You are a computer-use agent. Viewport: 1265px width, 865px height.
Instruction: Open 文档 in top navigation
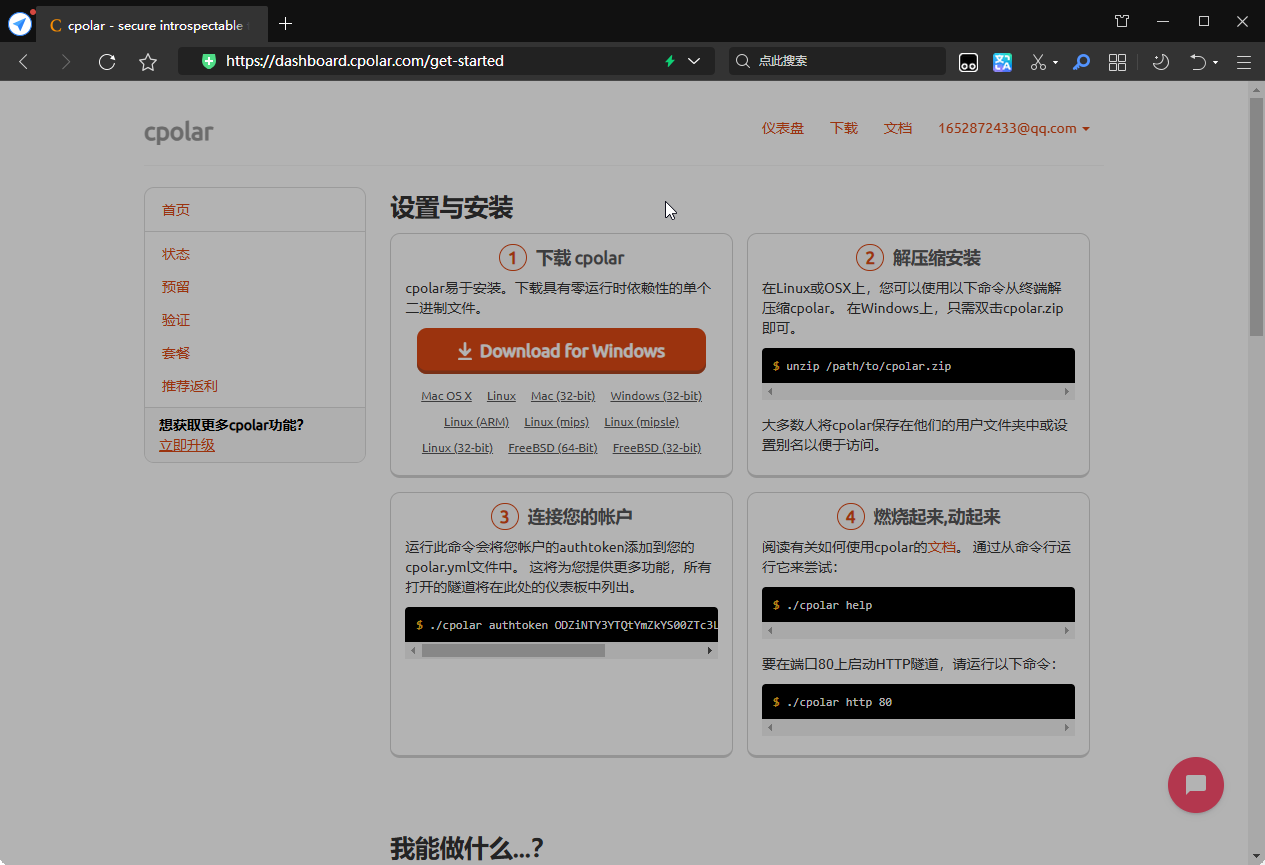898,128
